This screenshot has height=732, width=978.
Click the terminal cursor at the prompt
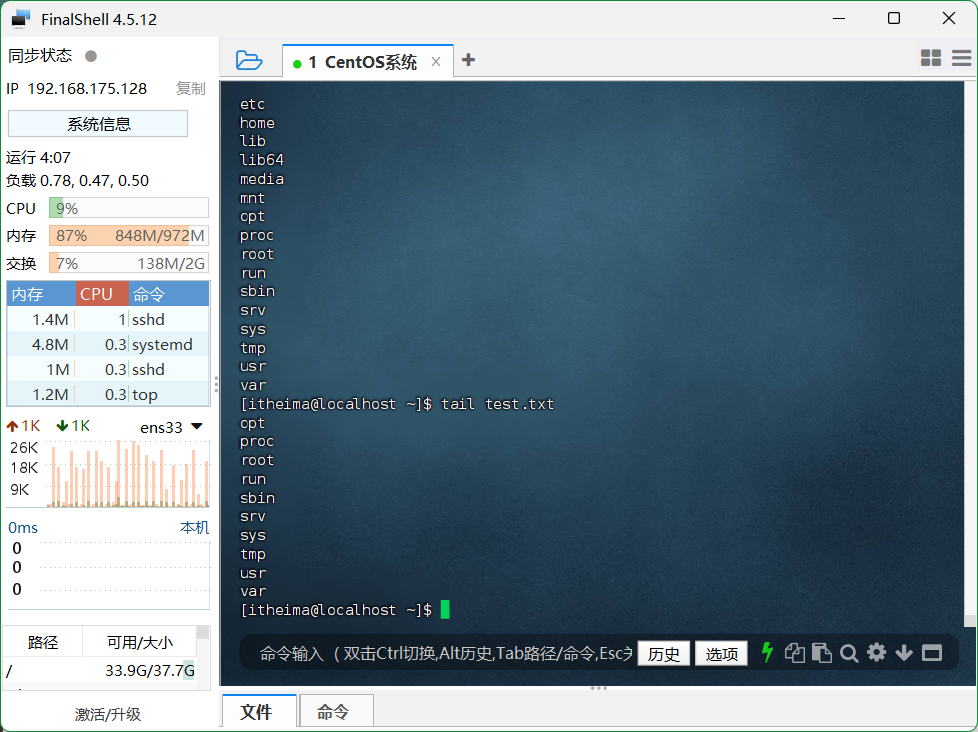(445, 609)
